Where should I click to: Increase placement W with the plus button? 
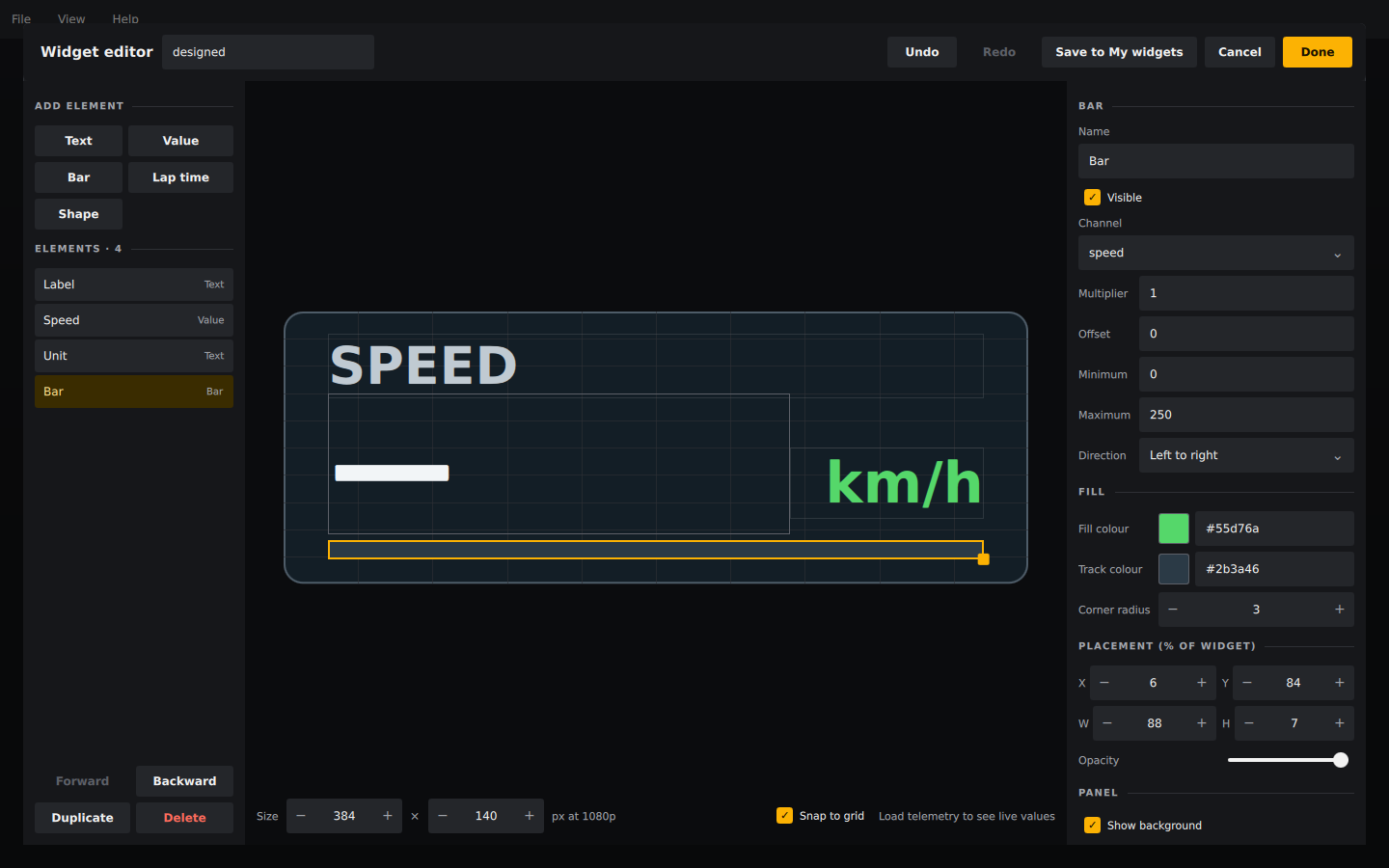tap(1201, 723)
